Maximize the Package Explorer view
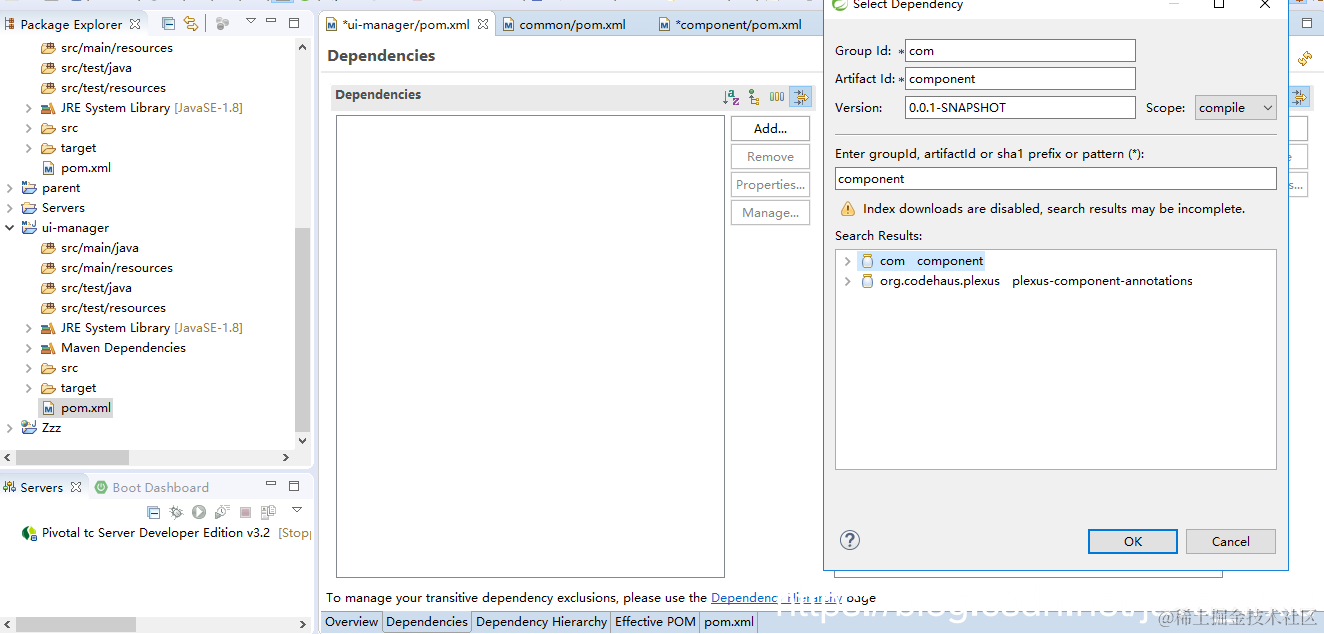The width and height of the screenshot is (1324, 634). (294, 22)
